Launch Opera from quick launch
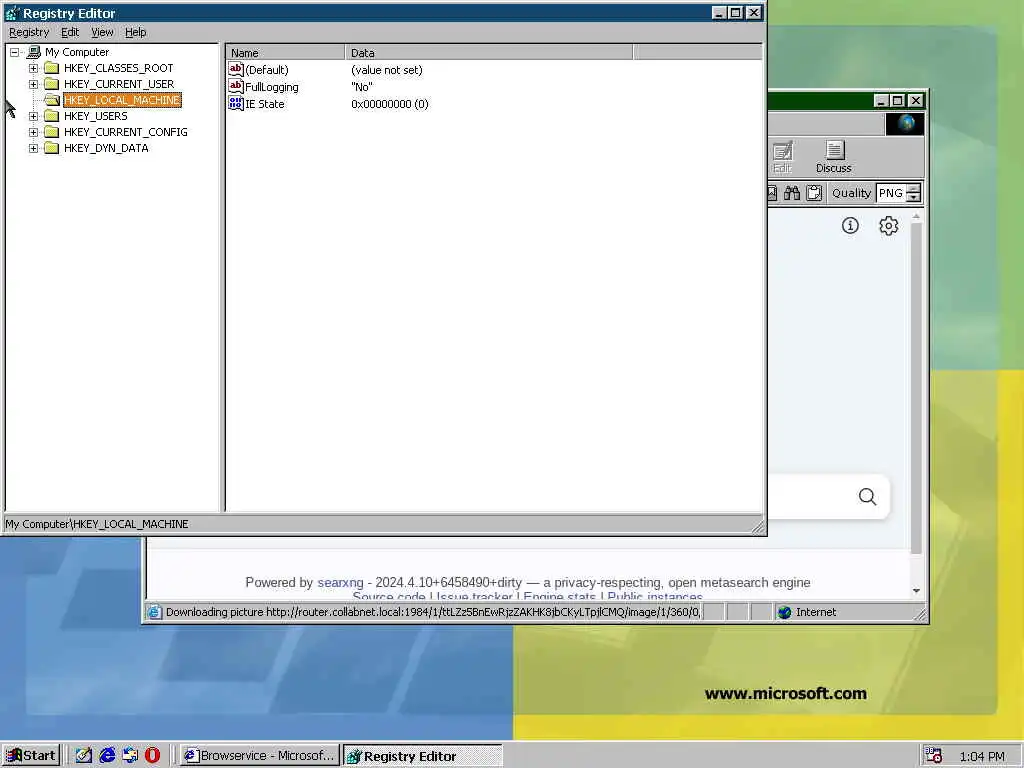1024x768 pixels. [x=152, y=756]
